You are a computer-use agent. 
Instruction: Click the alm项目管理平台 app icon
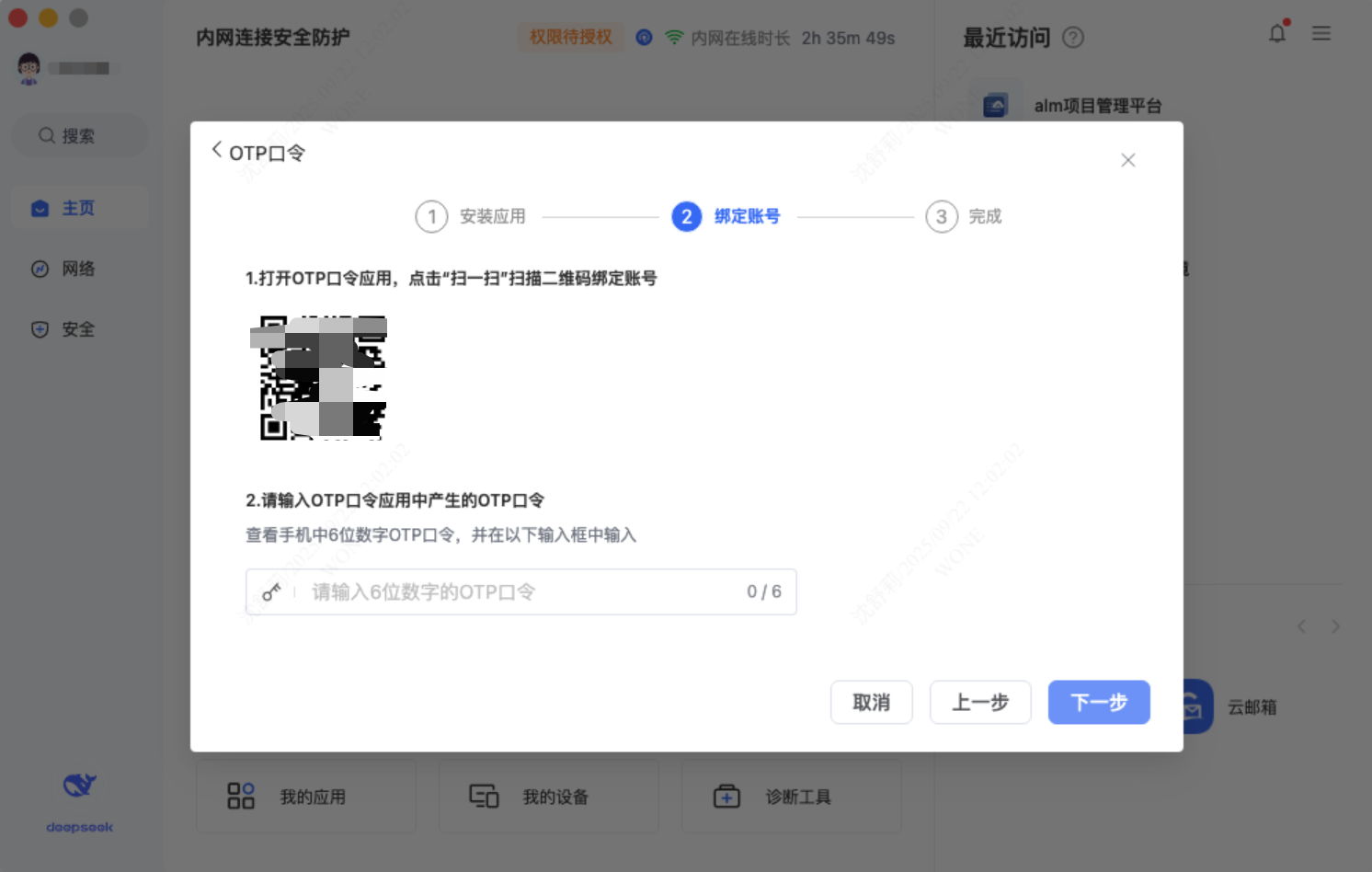tap(995, 106)
